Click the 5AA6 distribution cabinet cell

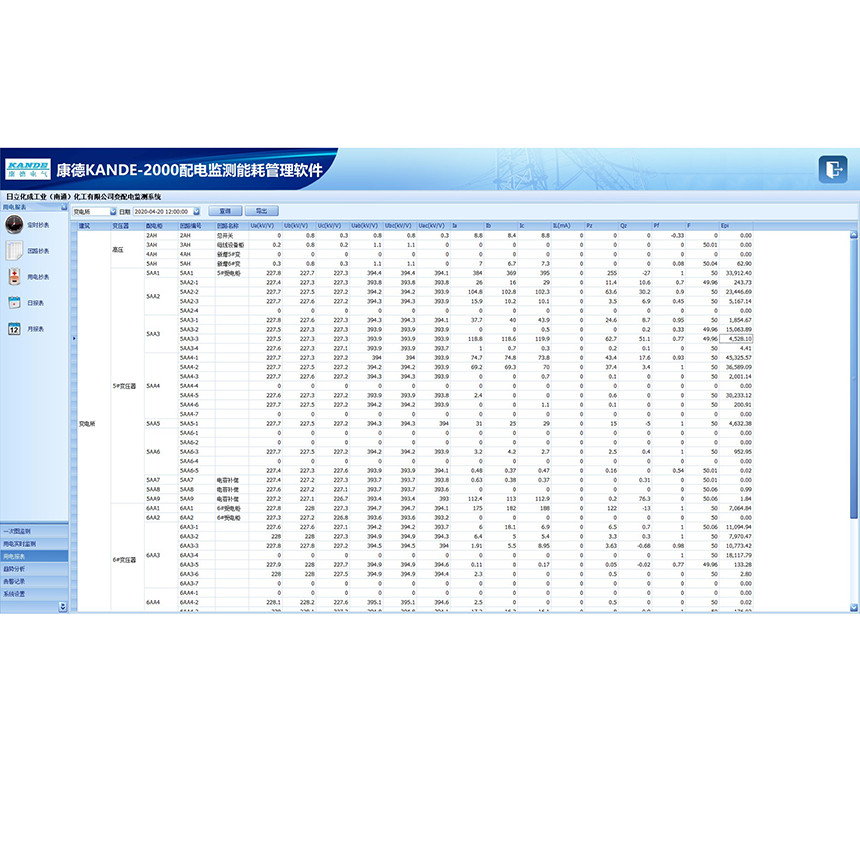pyautogui.click(x=161, y=452)
